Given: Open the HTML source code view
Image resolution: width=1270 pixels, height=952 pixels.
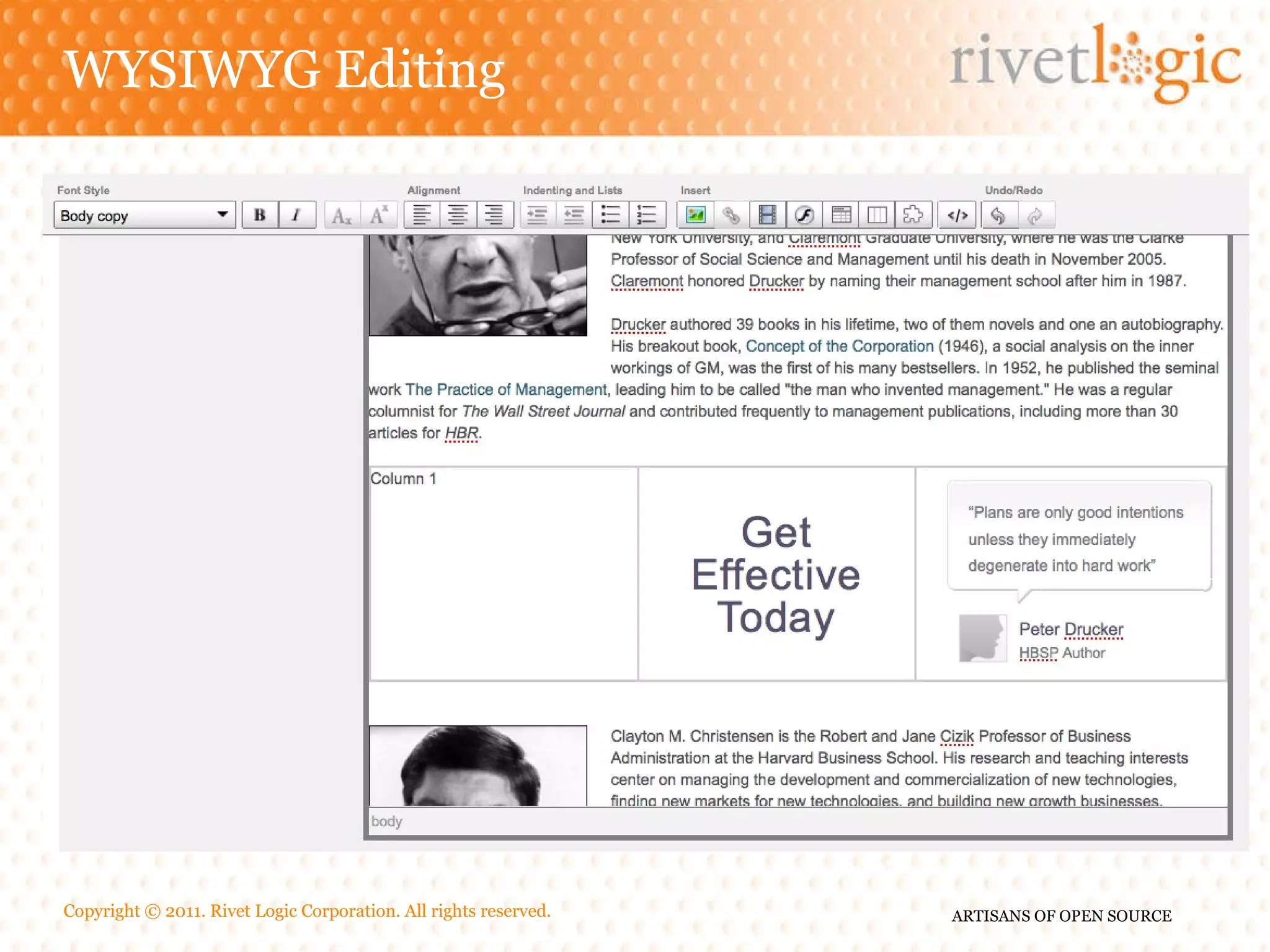Looking at the screenshot, I should coord(957,216).
